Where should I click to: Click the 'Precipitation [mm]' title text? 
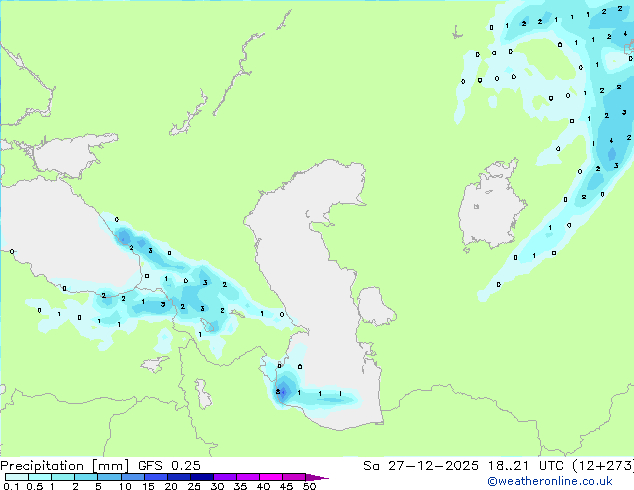tap(64, 466)
